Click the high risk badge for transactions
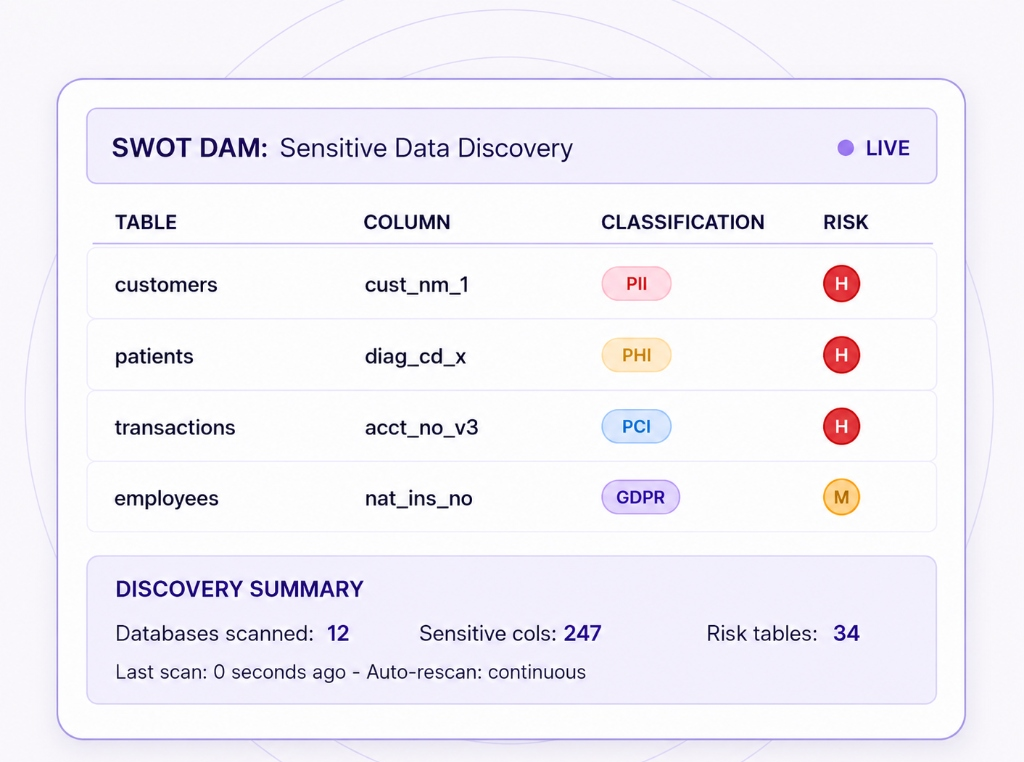The image size is (1024, 762). tap(841, 426)
